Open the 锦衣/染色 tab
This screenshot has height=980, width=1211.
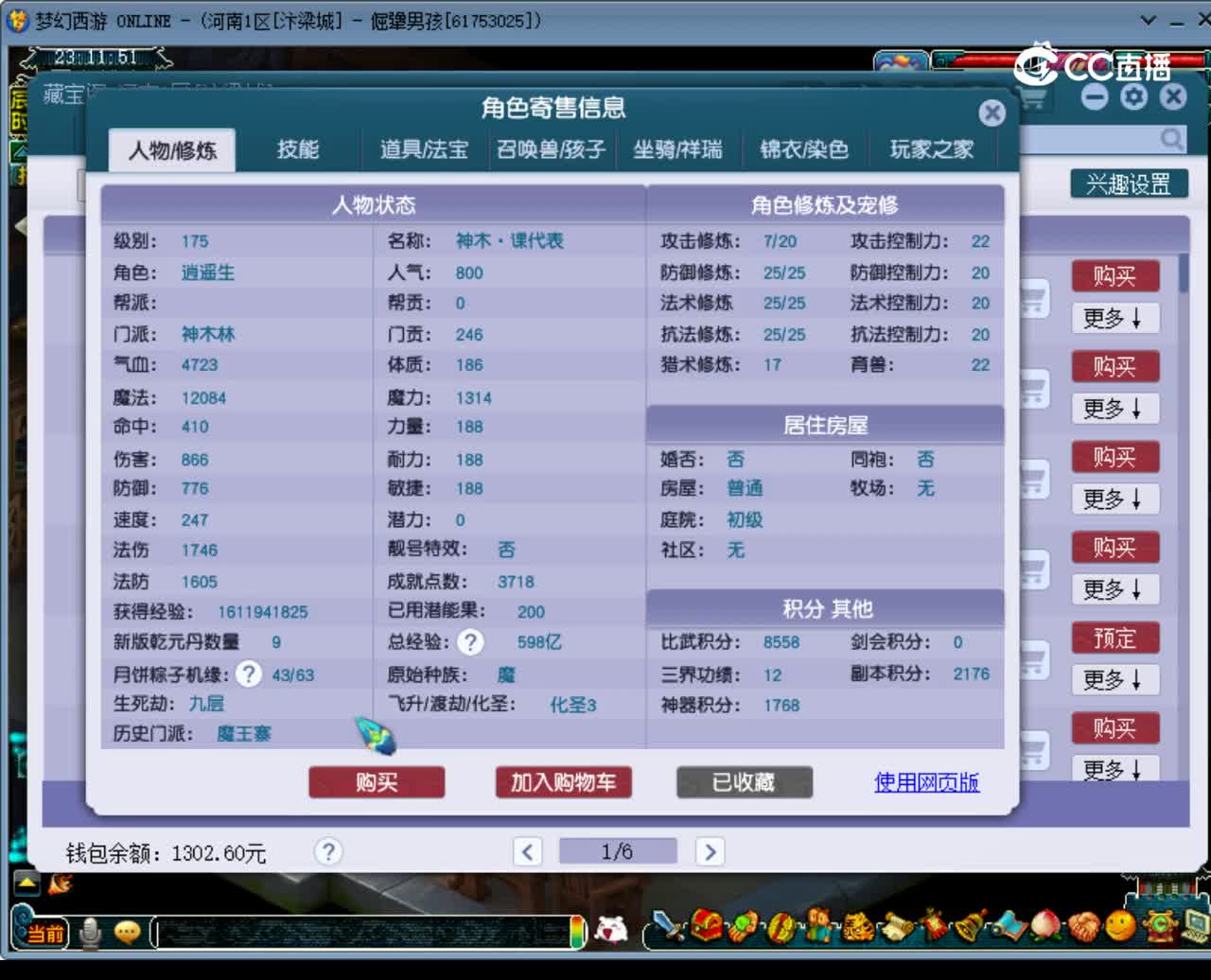click(x=804, y=149)
